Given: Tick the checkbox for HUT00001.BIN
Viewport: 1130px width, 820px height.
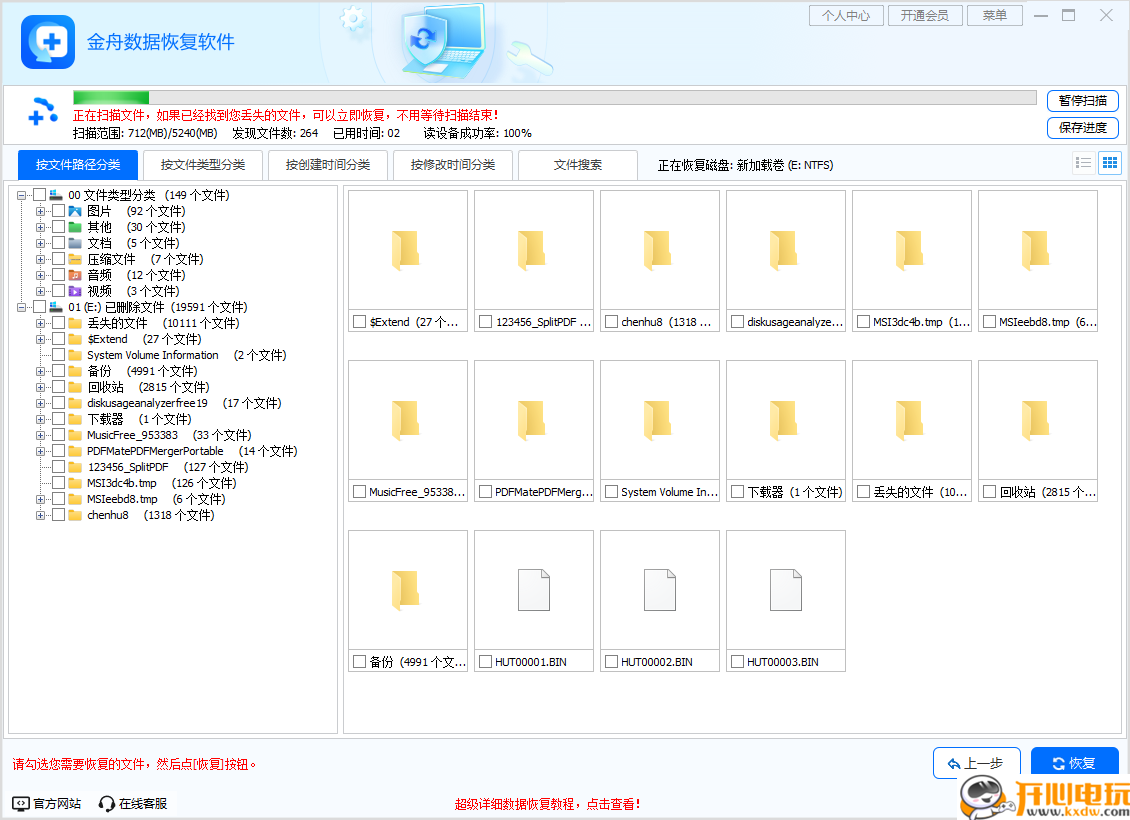Looking at the screenshot, I should [484, 661].
